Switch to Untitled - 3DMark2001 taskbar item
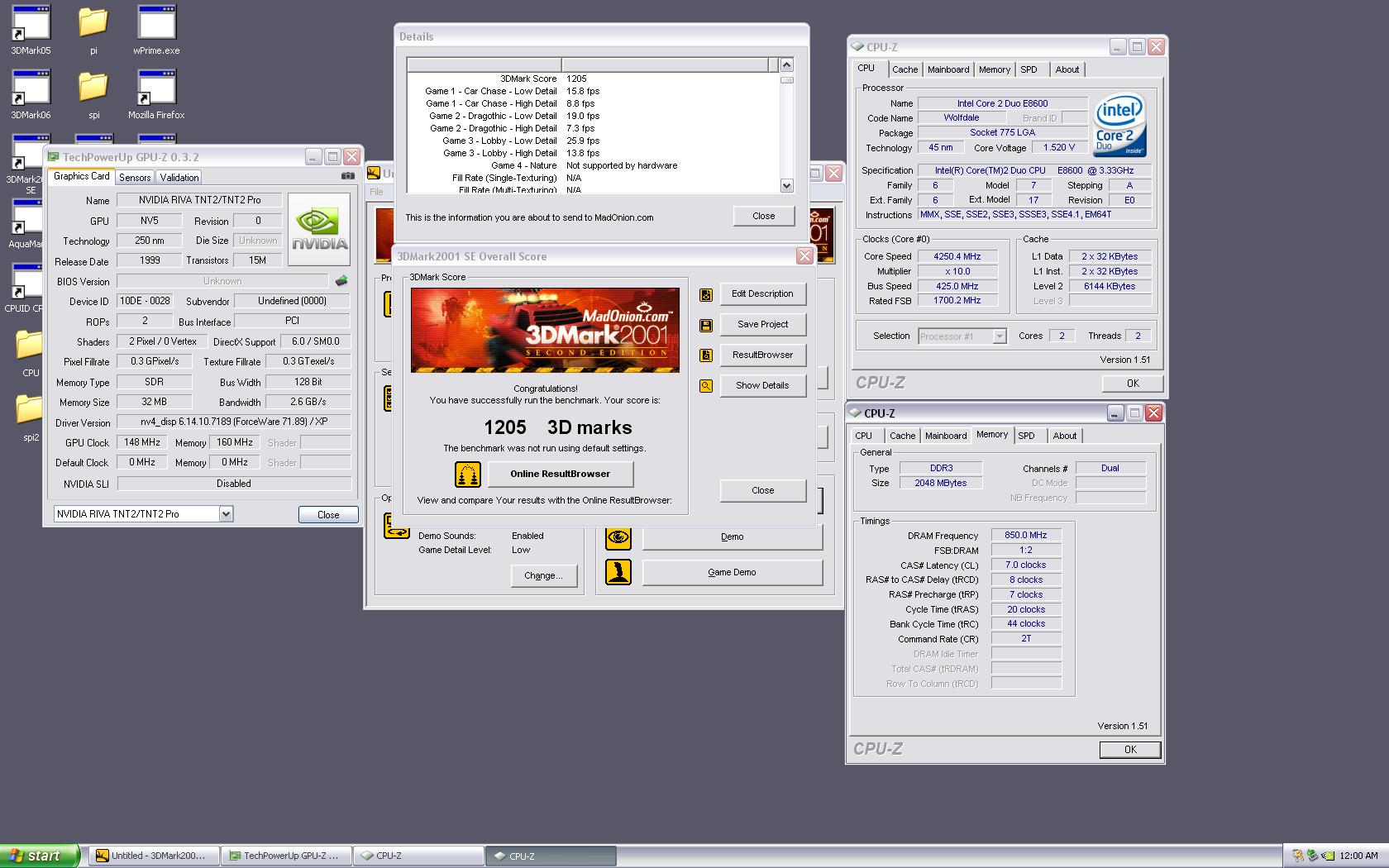The image size is (1389, 868). coord(154,856)
